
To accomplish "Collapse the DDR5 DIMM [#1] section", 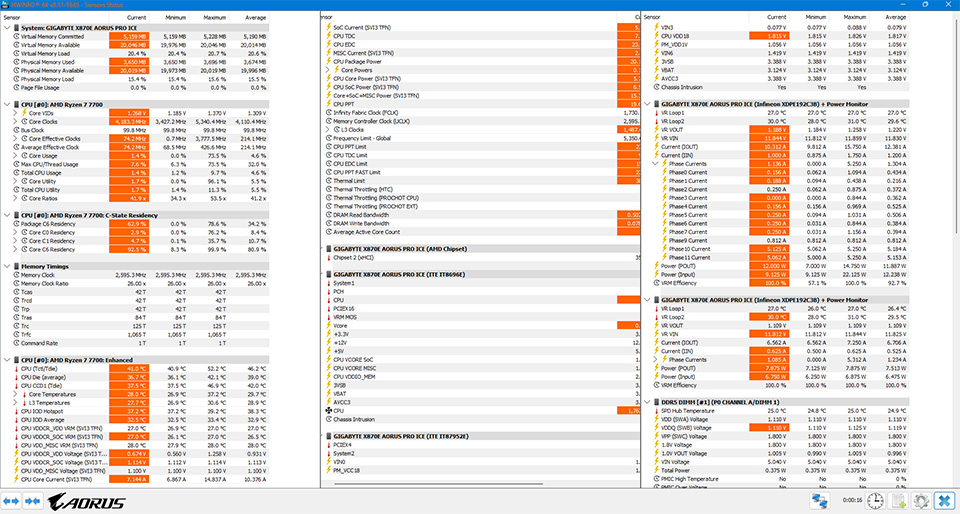I will click(x=649, y=401).
